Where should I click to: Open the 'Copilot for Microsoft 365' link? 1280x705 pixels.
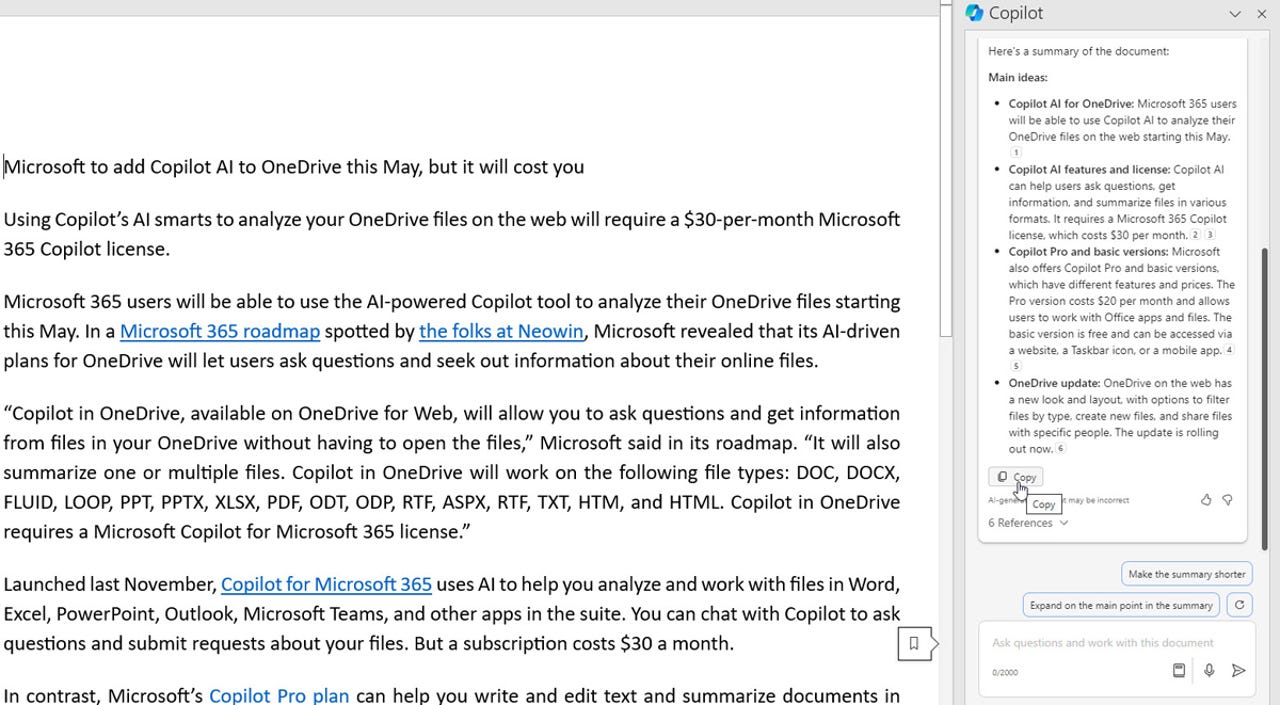(326, 584)
